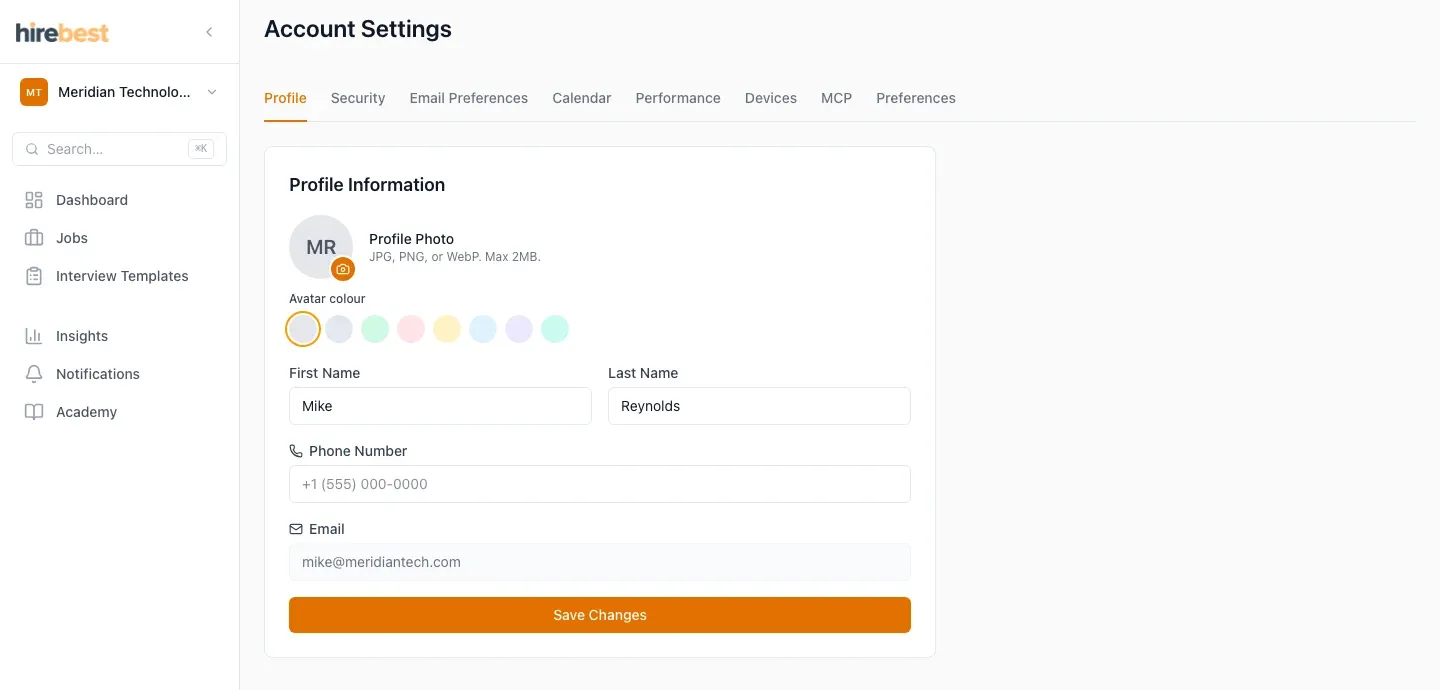Choose the green avatar colour

click(375, 329)
